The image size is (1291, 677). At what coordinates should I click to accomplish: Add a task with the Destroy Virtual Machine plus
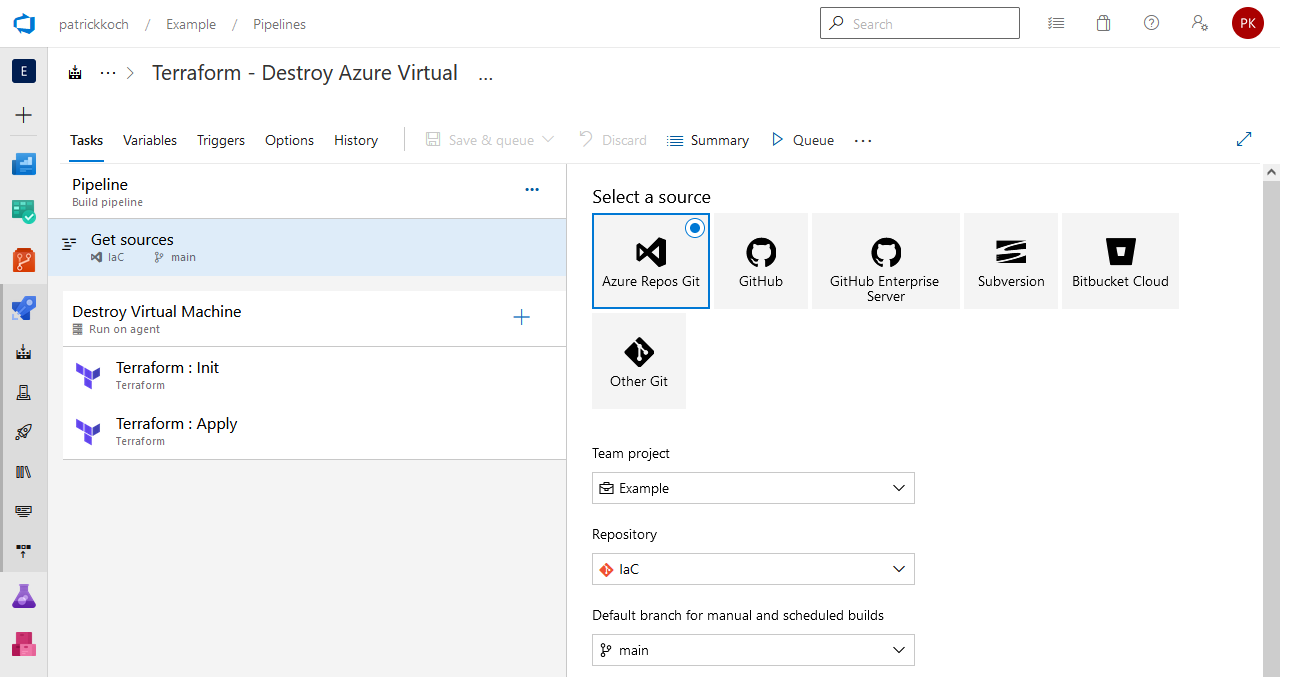click(521, 318)
